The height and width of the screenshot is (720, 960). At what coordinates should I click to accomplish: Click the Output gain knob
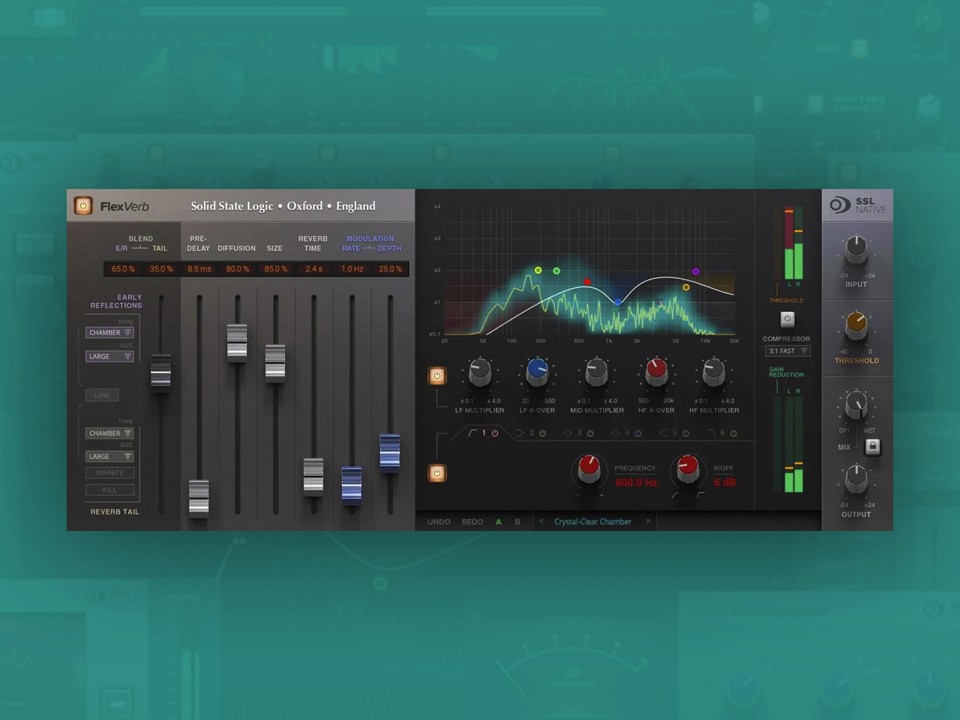coord(857,479)
